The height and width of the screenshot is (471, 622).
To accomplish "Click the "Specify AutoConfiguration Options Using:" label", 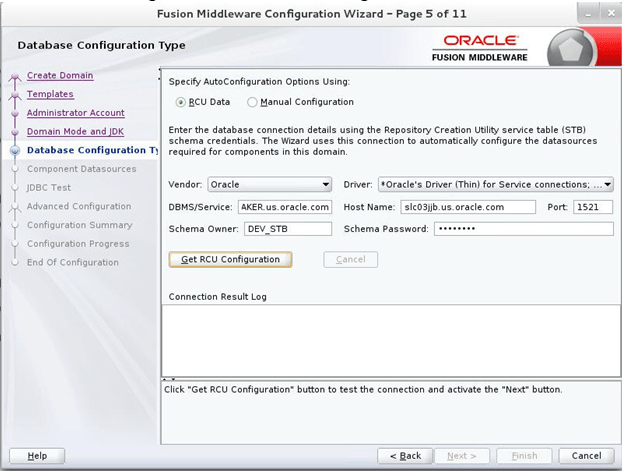I will [x=259, y=82].
